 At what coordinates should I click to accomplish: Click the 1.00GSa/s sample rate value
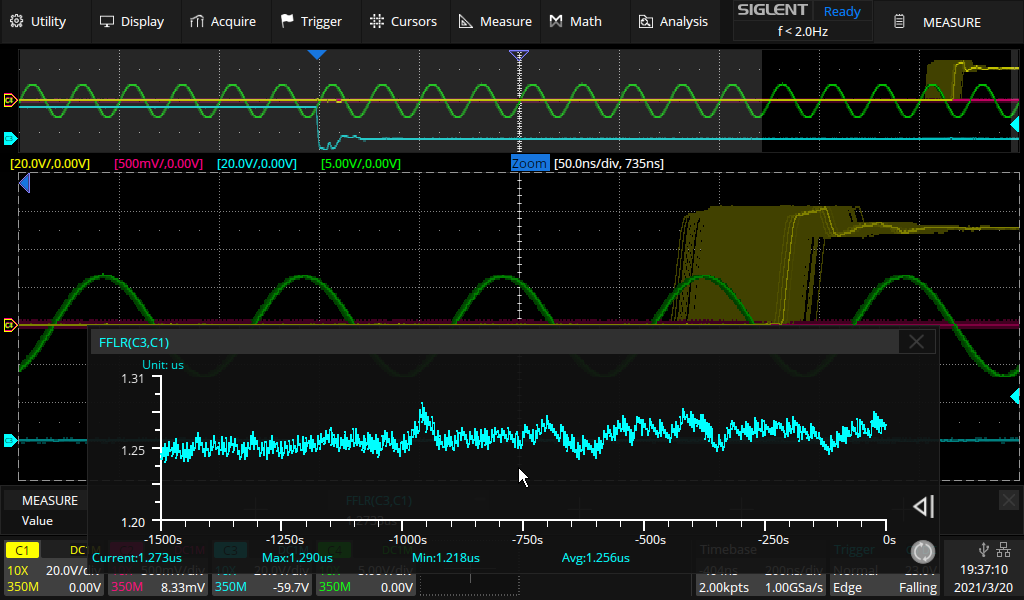coord(794,588)
